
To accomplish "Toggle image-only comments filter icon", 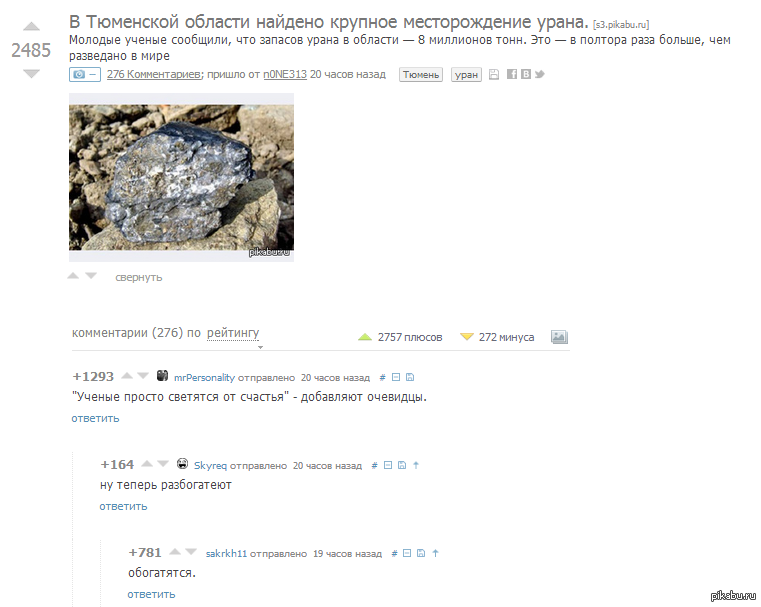I will tap(559, 337).
